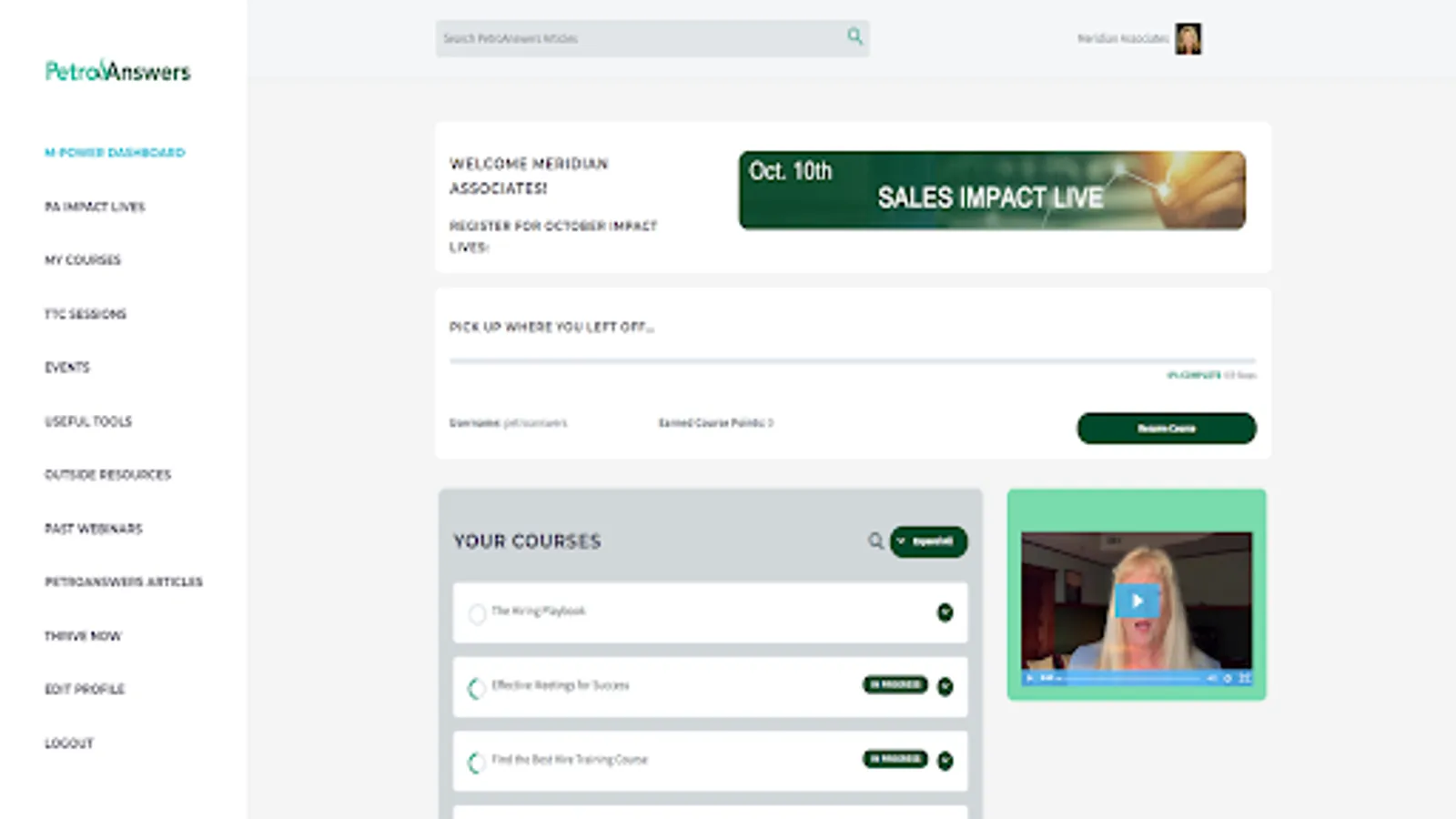Click the course progress bar under Pick Up Where You Left Off
This screenshot has width=1456, height=819.
tap(853, 361)
